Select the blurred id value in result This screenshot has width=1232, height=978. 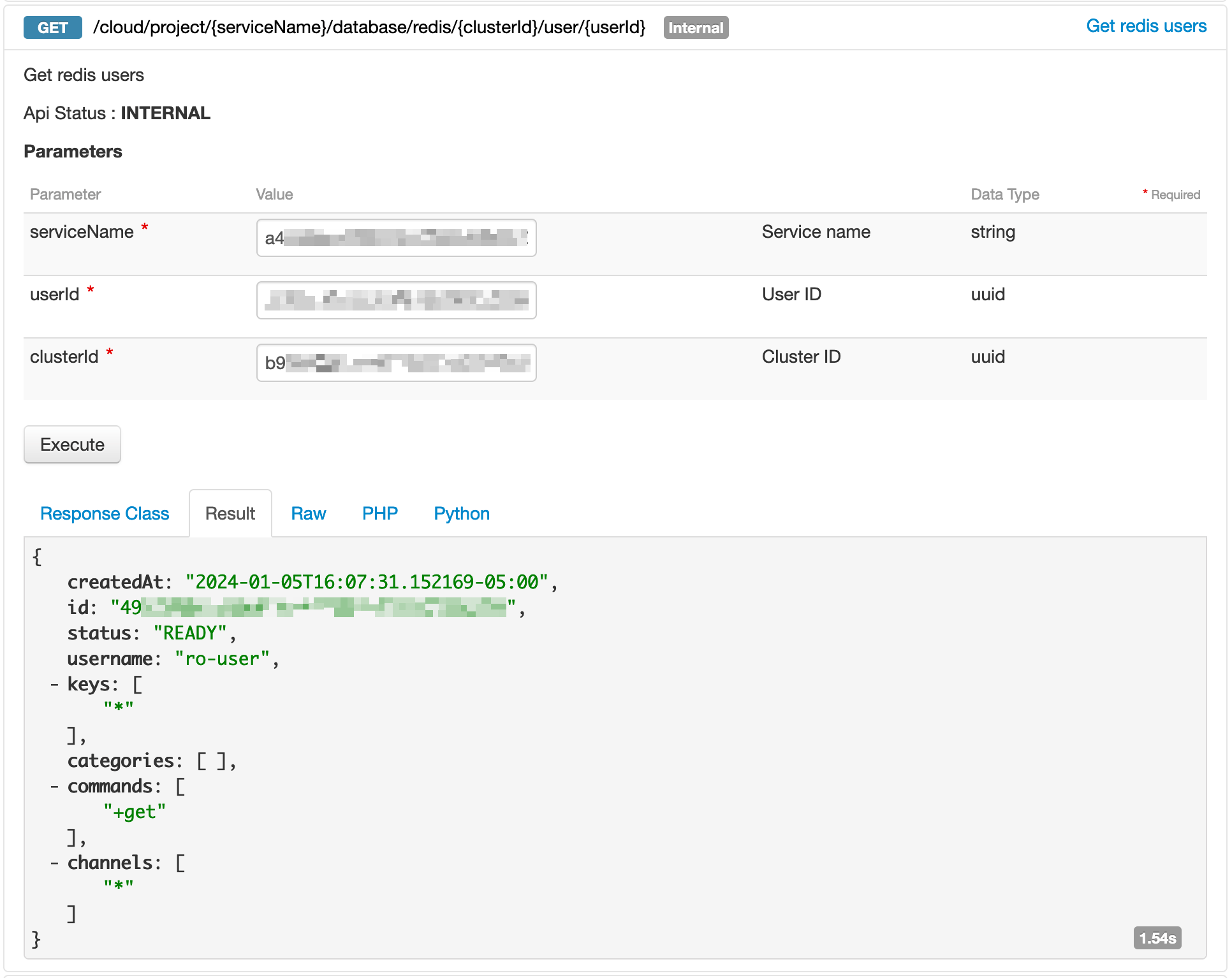[x=313, y=608]
